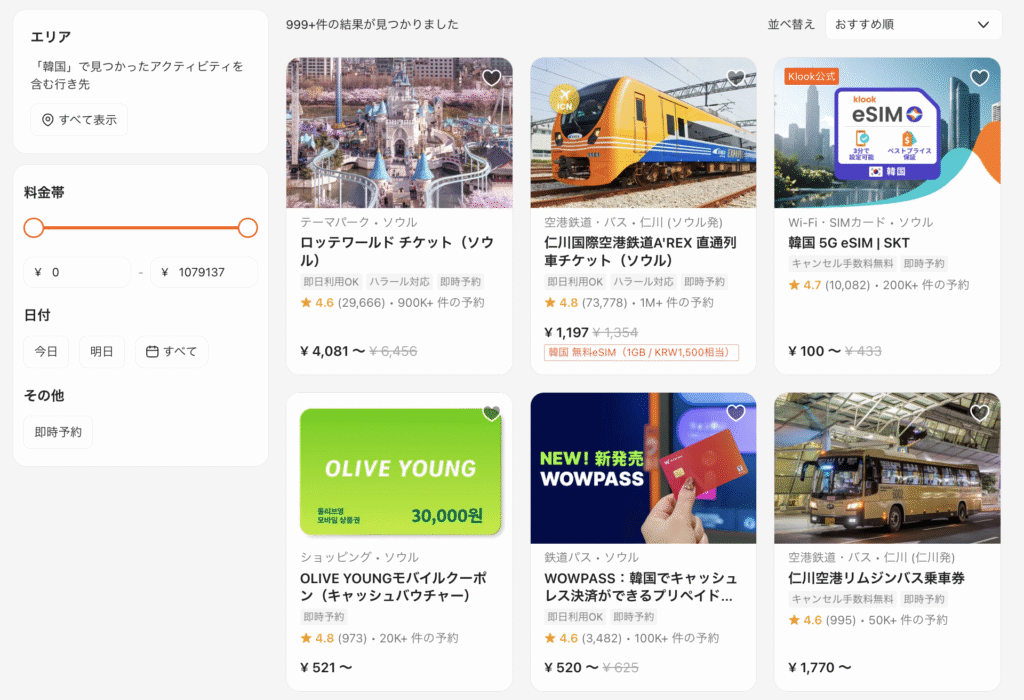Screen dimensions: 1024x700
Task: Click the location pin icon in すべて表示
Action: [48, 119]
